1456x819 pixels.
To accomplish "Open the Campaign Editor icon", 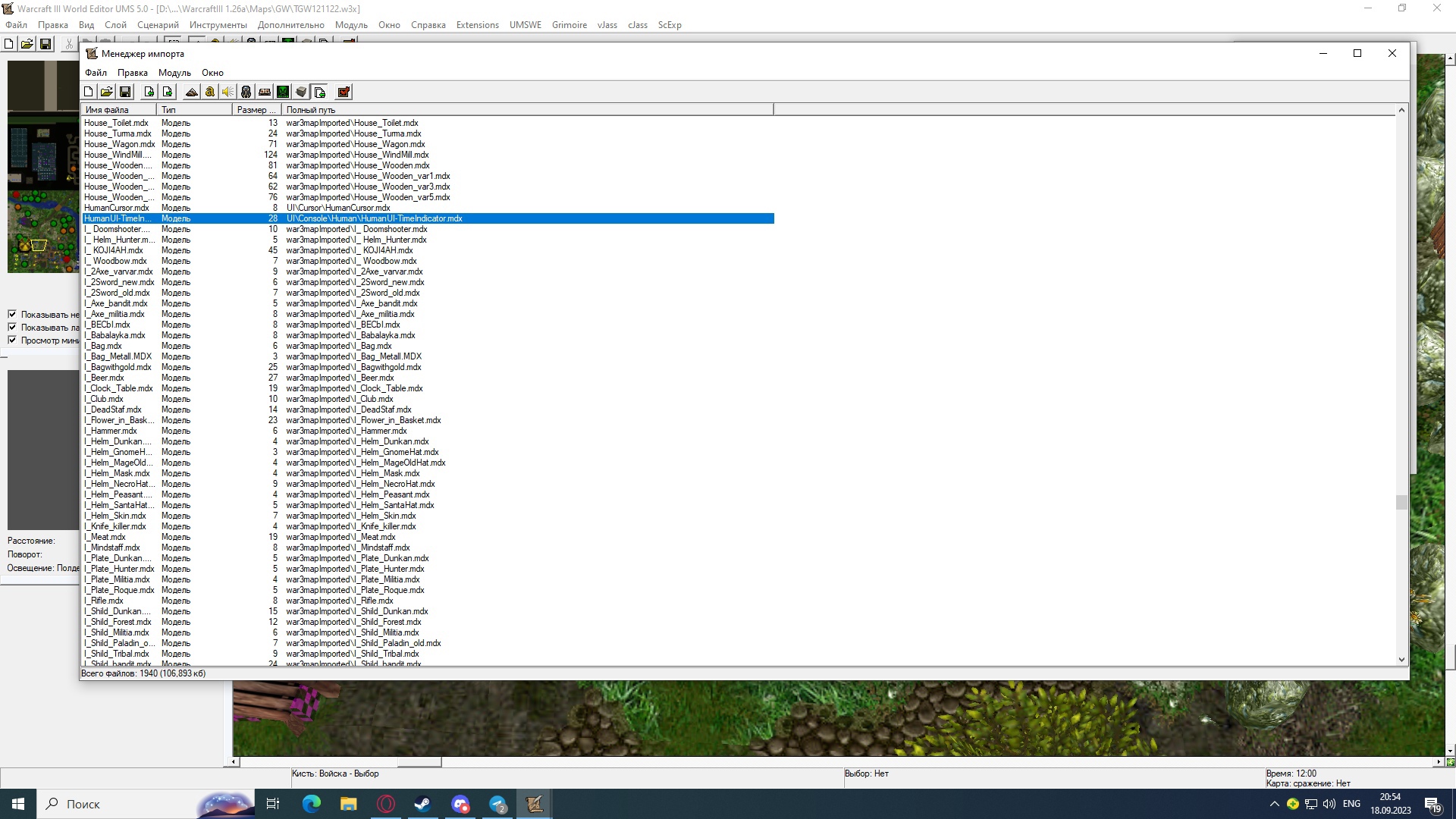I will point(265,92).
